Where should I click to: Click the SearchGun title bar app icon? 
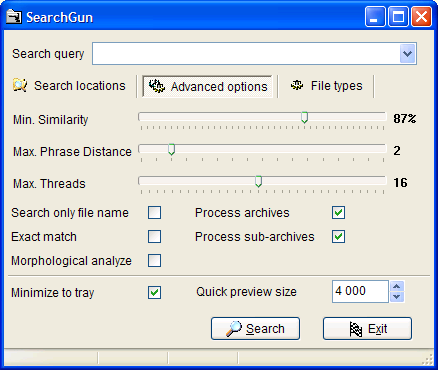(14, 17)
